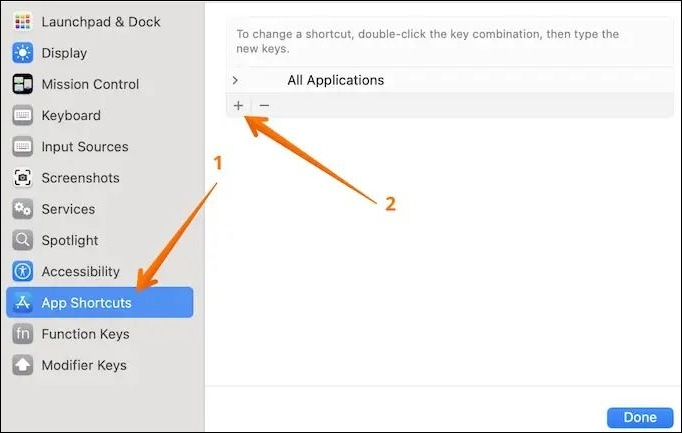Open Mission Control via its sidebar icon
Image resolution: width=682 pixels, height=433 pixels.
23,84
